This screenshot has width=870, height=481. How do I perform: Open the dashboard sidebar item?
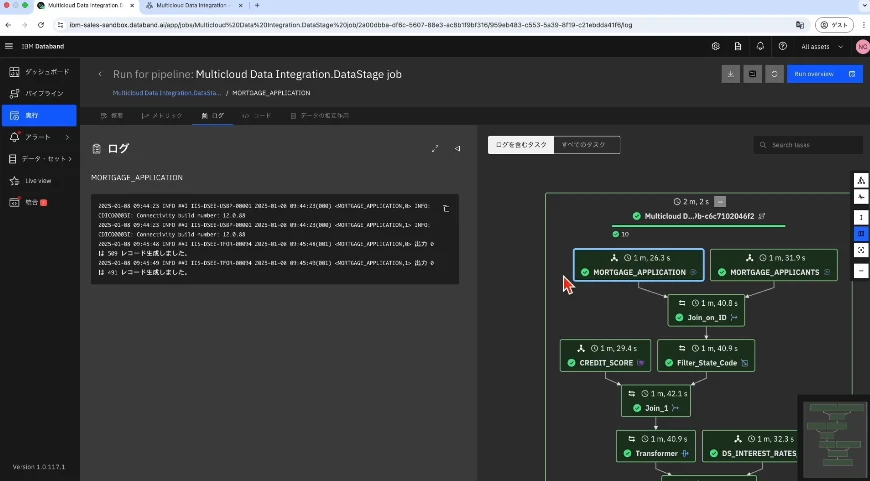(x=39, y=72)
